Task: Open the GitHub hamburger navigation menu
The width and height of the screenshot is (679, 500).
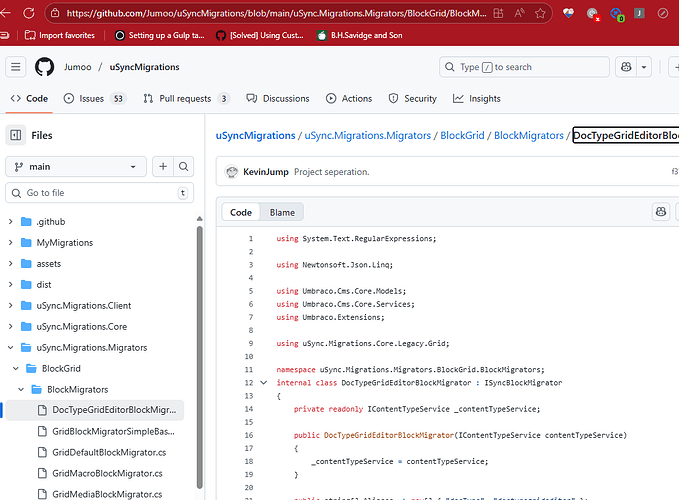Action: pyautogui.click(x=16, y=67)
